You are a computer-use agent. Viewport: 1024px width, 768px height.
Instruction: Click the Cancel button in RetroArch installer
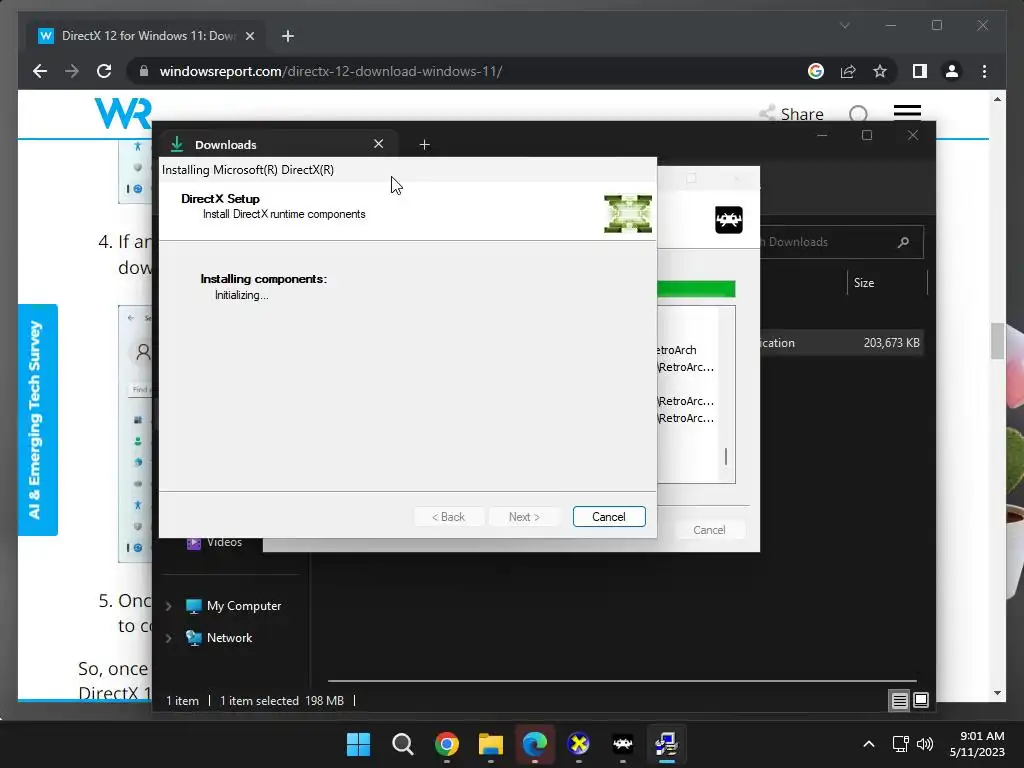pyautogui.click(x=709, y=530)
